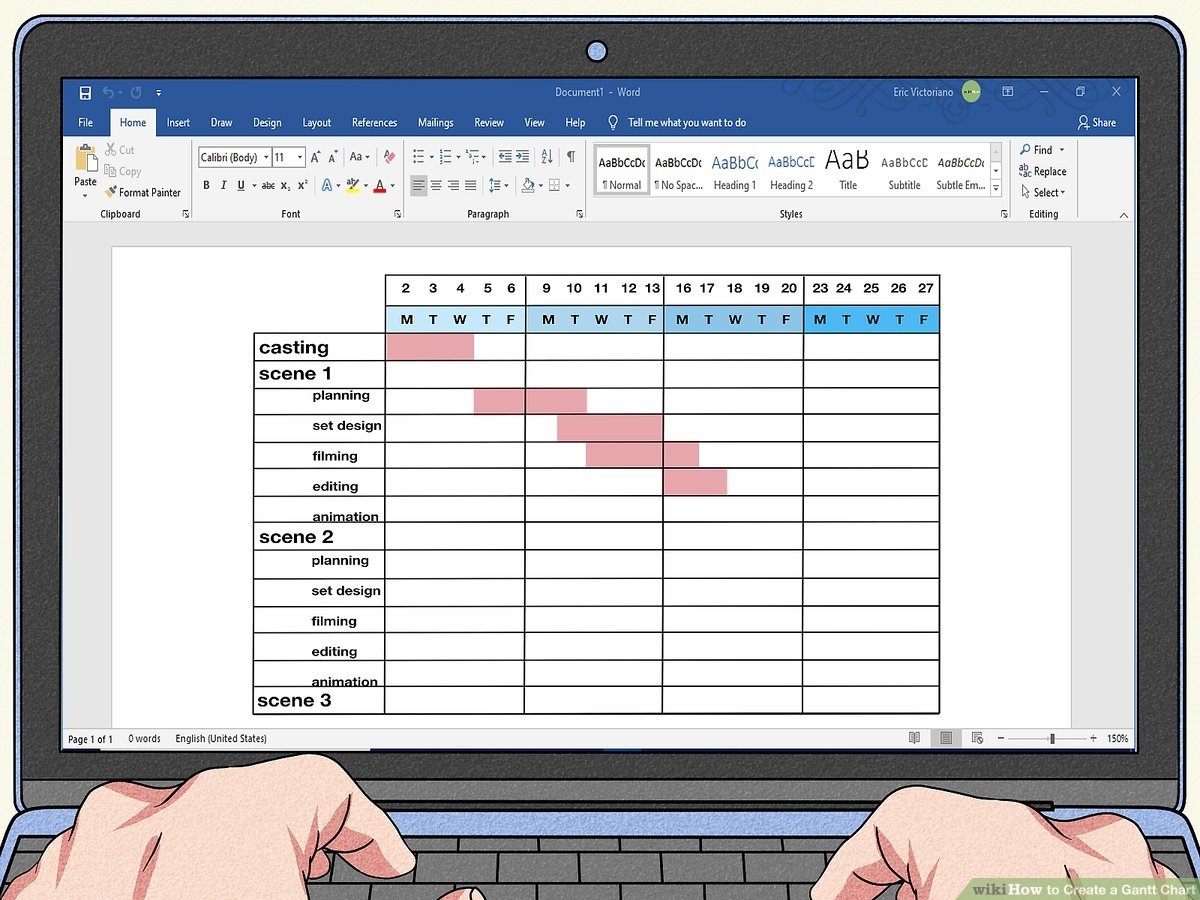Select the Italic formatting icon
The height and width of the screenshot is (900, 1200).
224,185
